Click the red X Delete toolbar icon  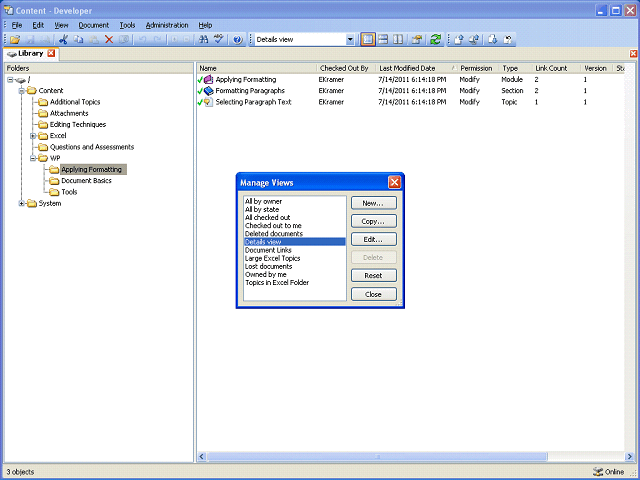(x=109, y=40)
